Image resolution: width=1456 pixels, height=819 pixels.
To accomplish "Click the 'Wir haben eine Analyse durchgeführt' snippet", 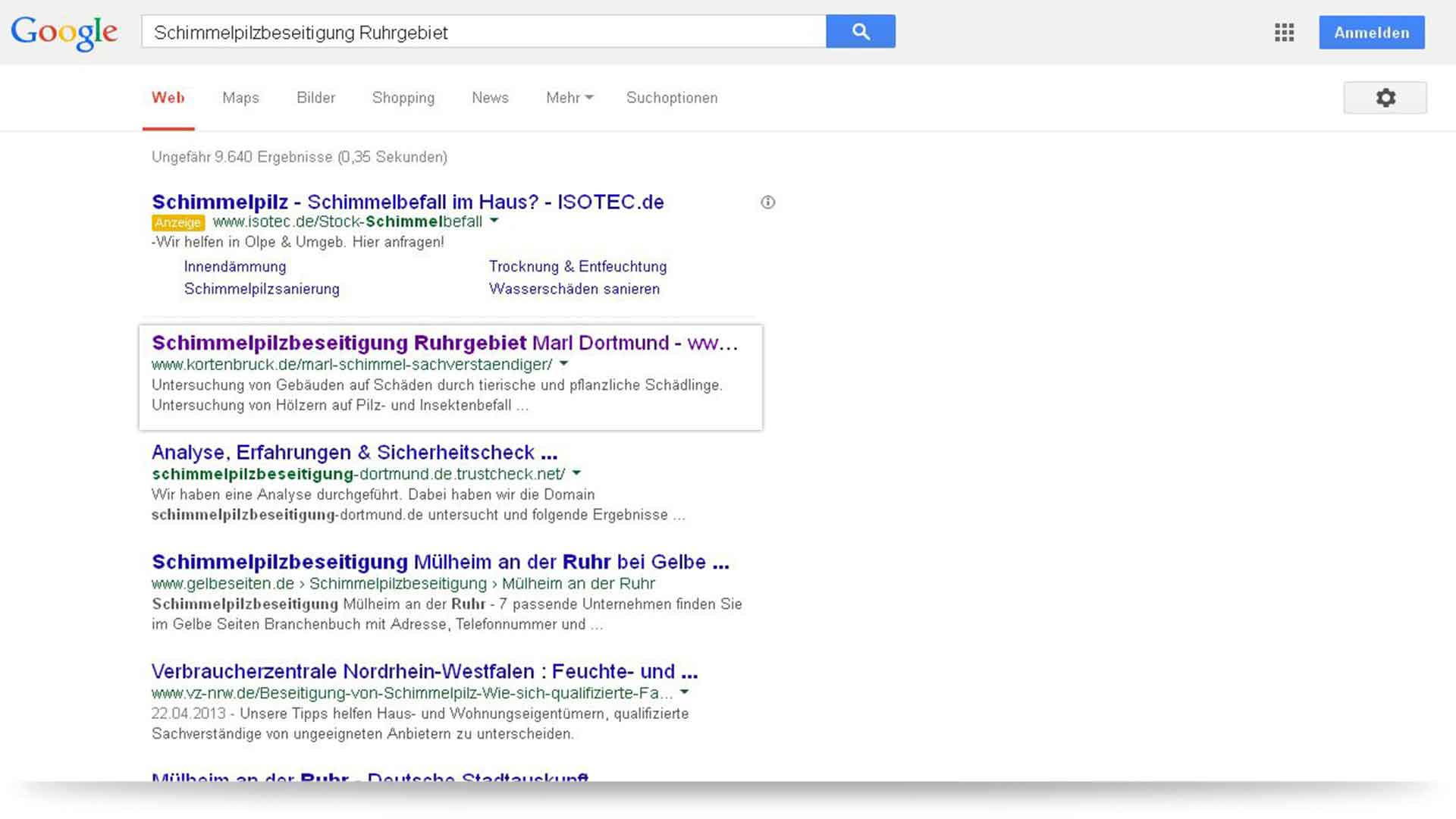I will 419,504.
